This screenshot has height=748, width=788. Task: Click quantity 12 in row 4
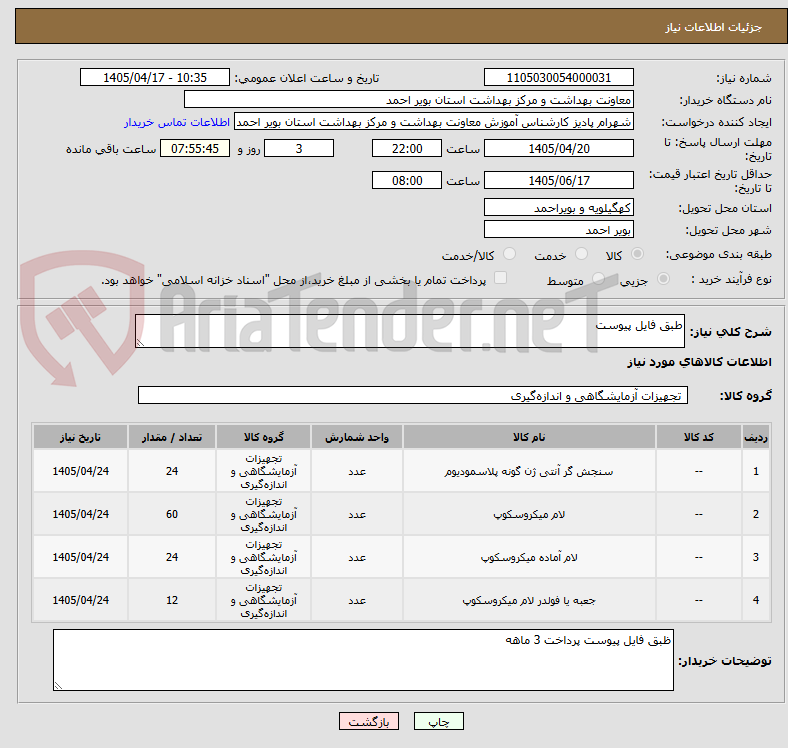click(x=172, y=600)
